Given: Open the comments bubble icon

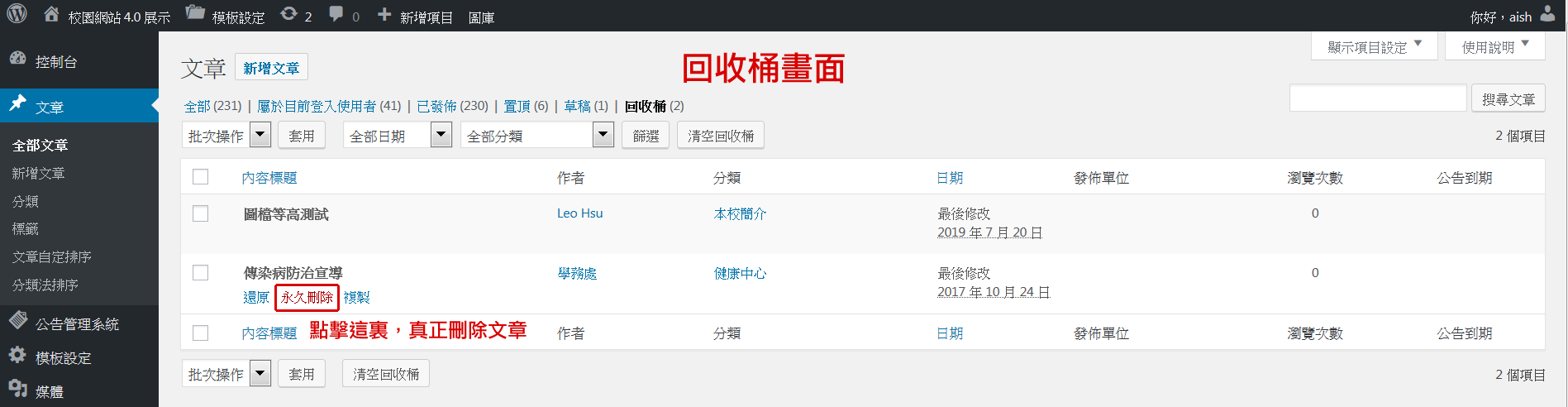Looking at the screenshot, I should [336, 14].
